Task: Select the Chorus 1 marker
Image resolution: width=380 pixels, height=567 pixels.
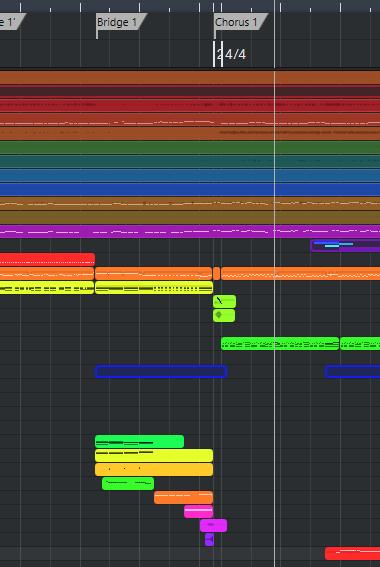Action: (241, 22)
